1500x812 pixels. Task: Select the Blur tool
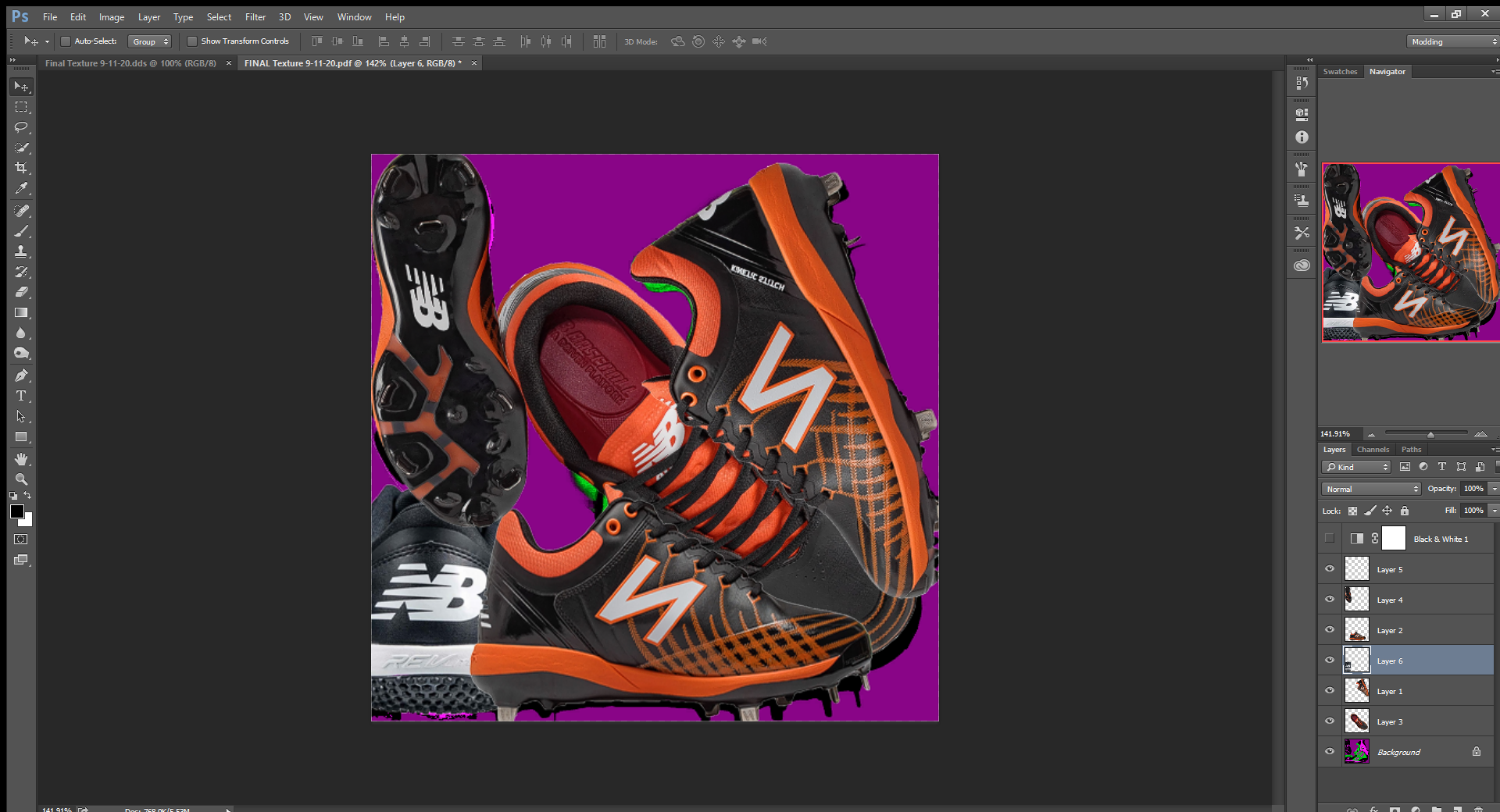[x=21, y=333]
